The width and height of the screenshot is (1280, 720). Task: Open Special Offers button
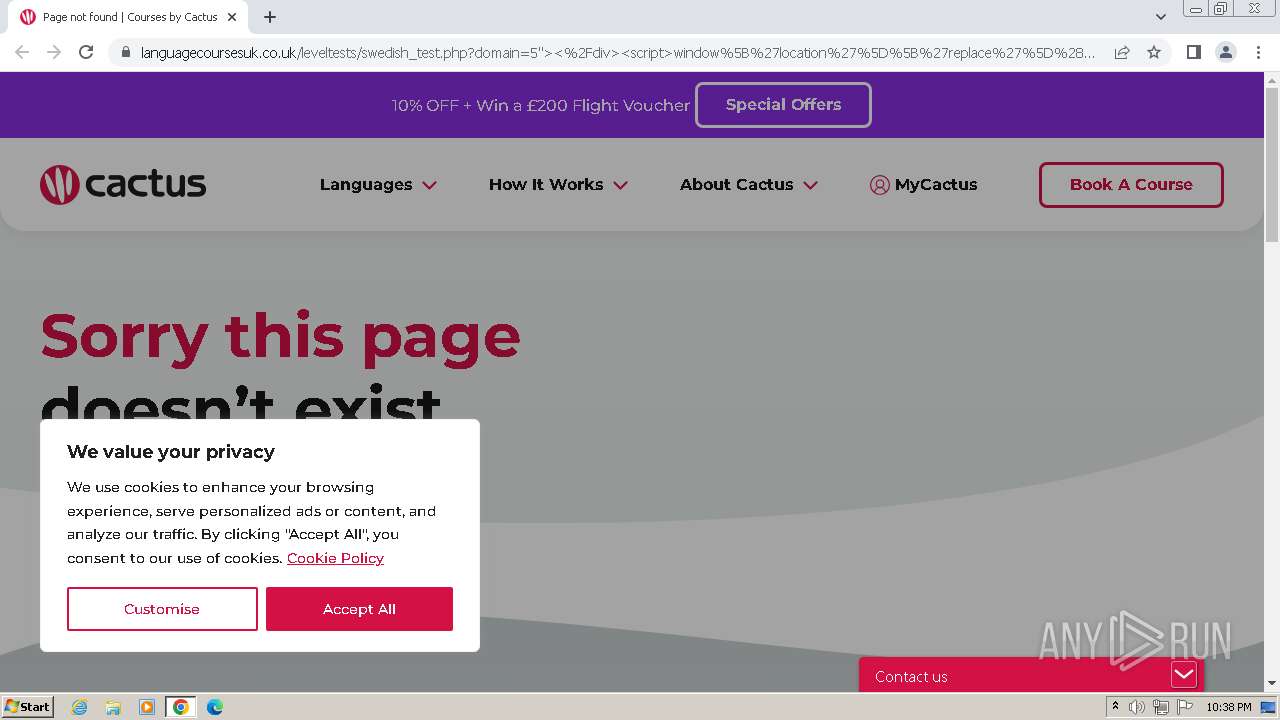tap(783, 105)
